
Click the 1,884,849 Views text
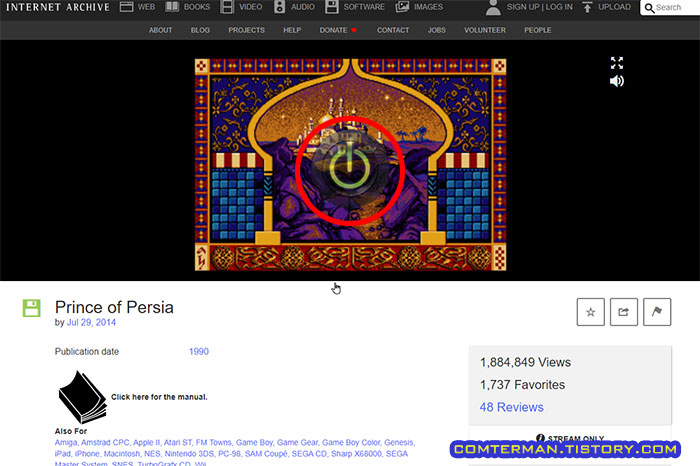point(525,362)
